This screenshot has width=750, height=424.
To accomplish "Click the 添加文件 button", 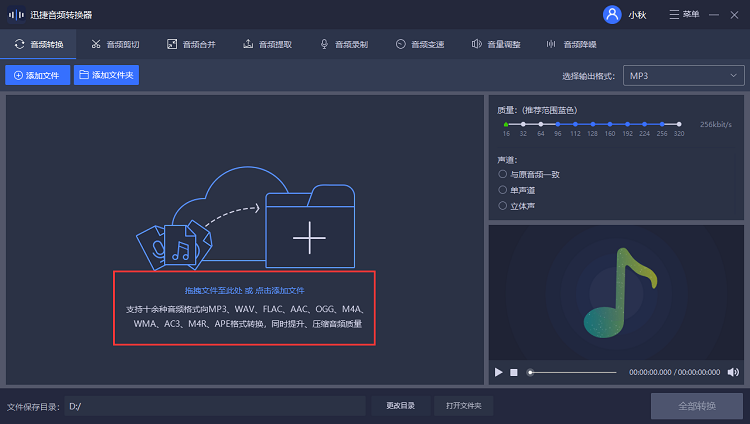I will tap(37, 75).
